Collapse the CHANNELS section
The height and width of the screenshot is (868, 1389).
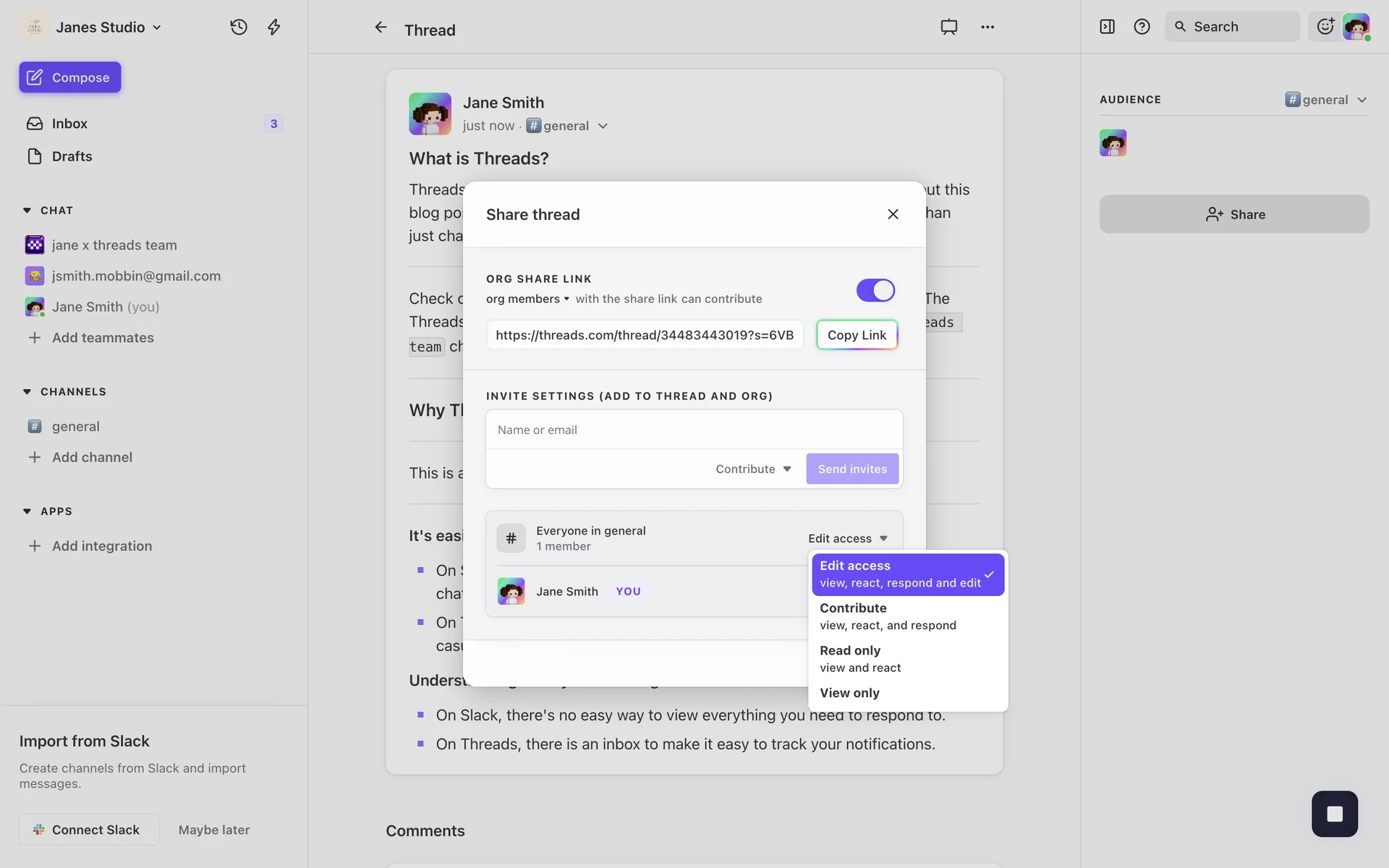(x=27, y=392)
